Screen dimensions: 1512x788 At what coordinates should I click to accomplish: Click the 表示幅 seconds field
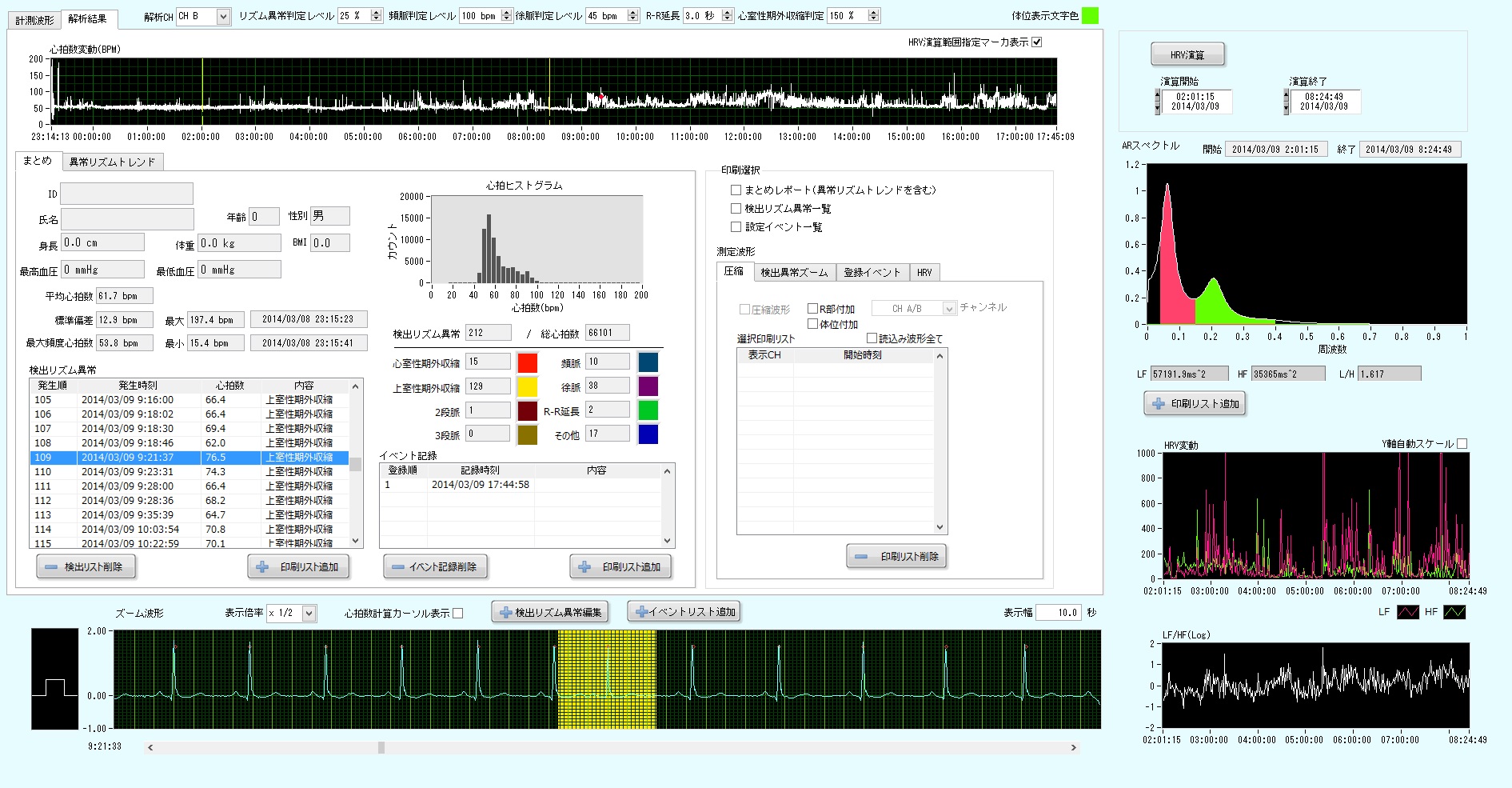point(1059,613)
